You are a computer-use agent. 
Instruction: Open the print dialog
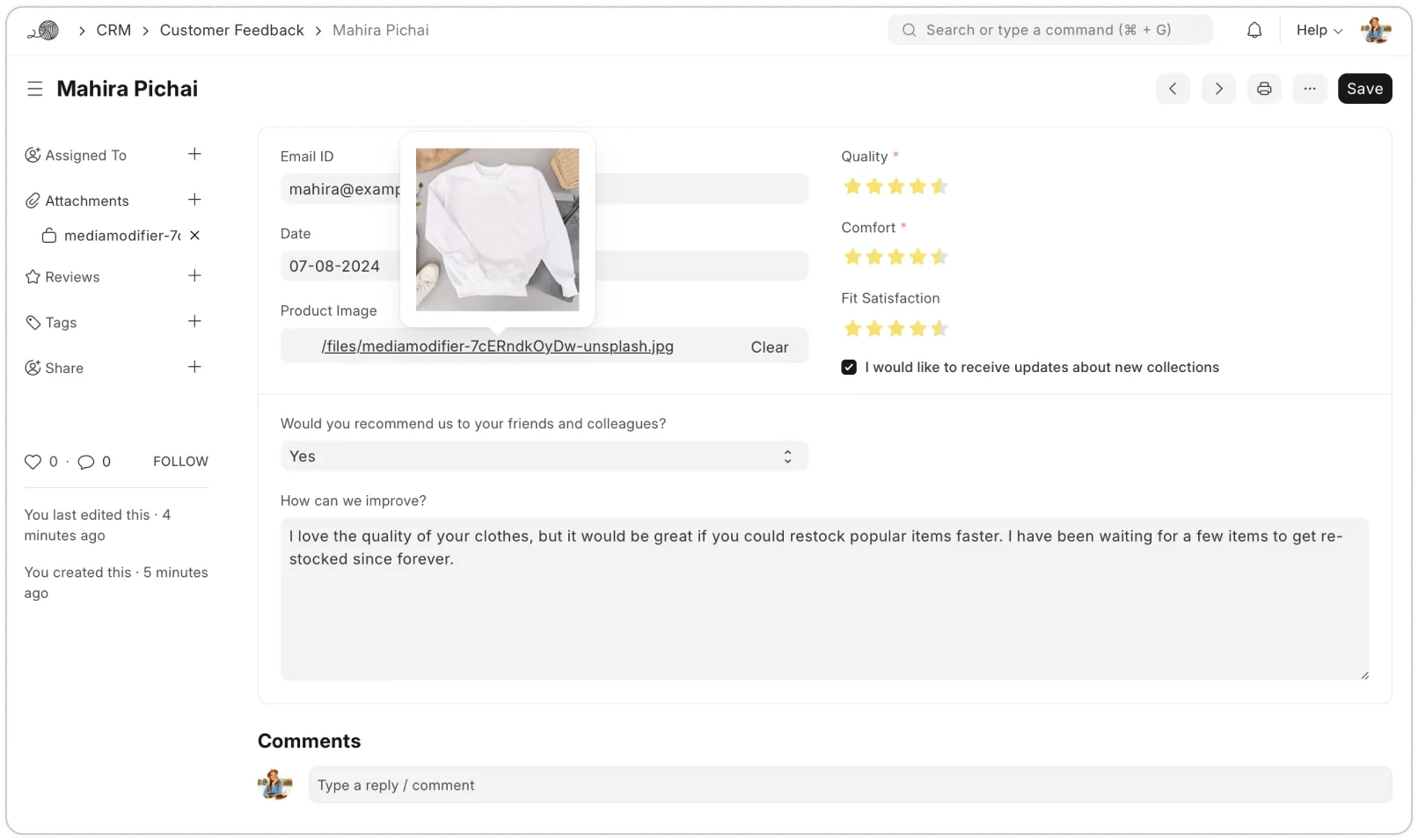point(1264,88)
